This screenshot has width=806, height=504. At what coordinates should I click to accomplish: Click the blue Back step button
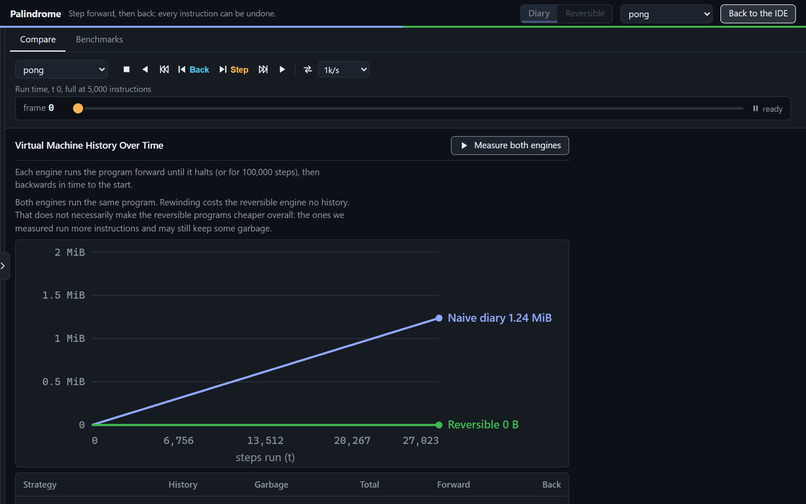pos(193,69)
